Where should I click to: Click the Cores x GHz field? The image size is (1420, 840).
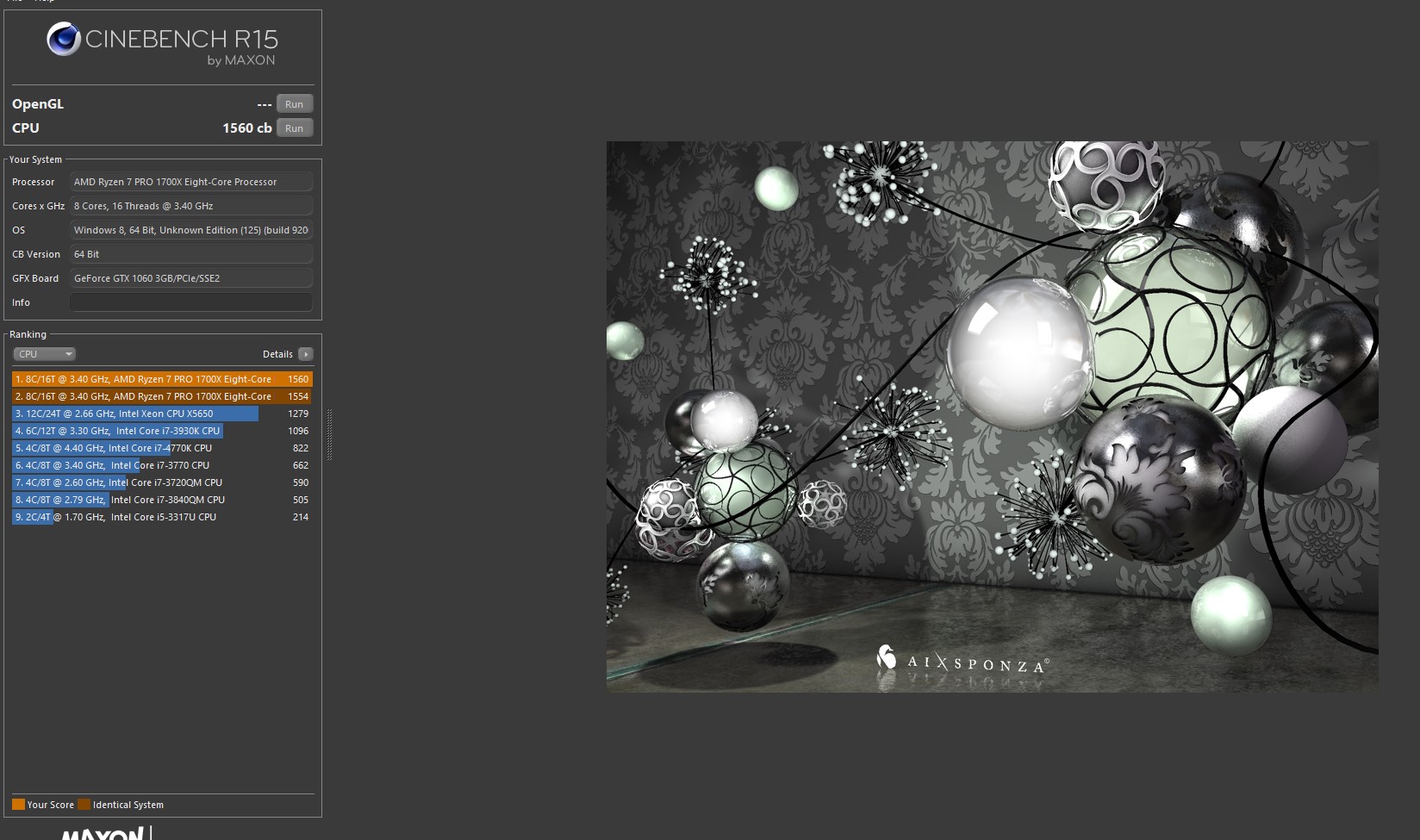pos(191,206)
